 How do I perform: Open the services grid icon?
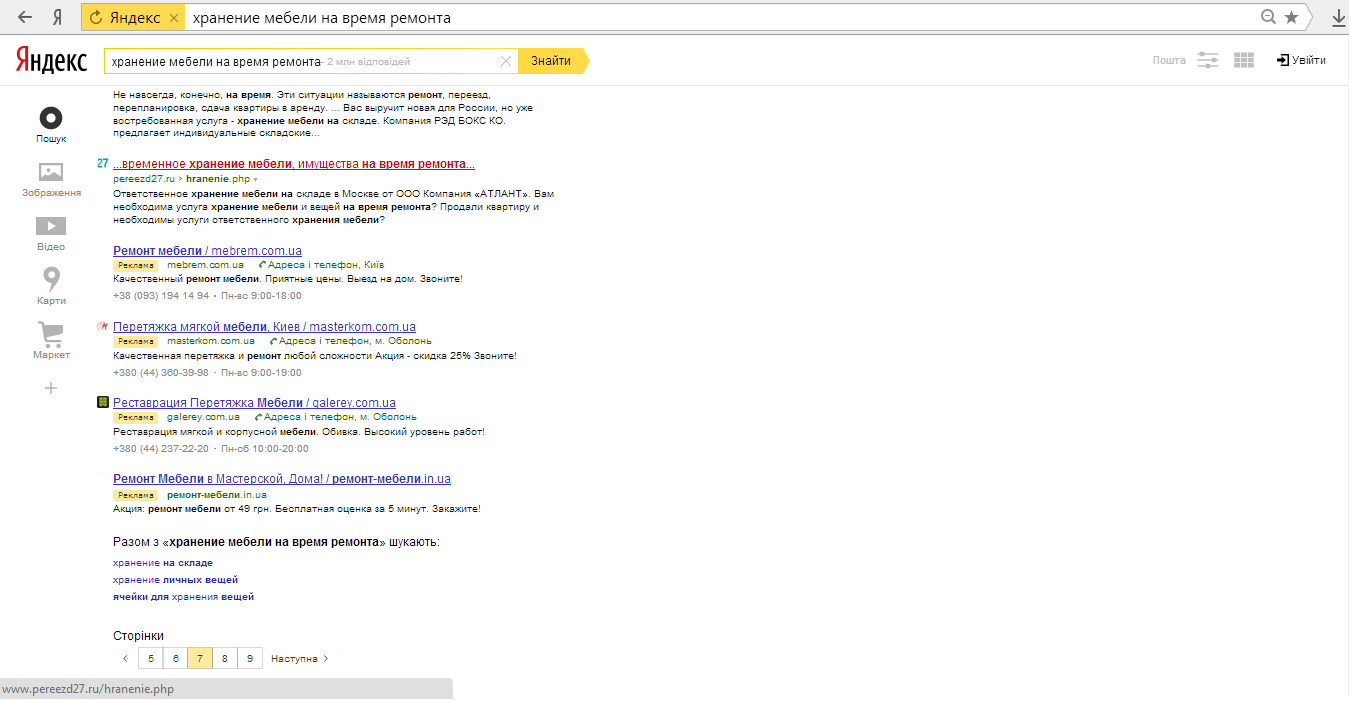(x=1244, y=60)
